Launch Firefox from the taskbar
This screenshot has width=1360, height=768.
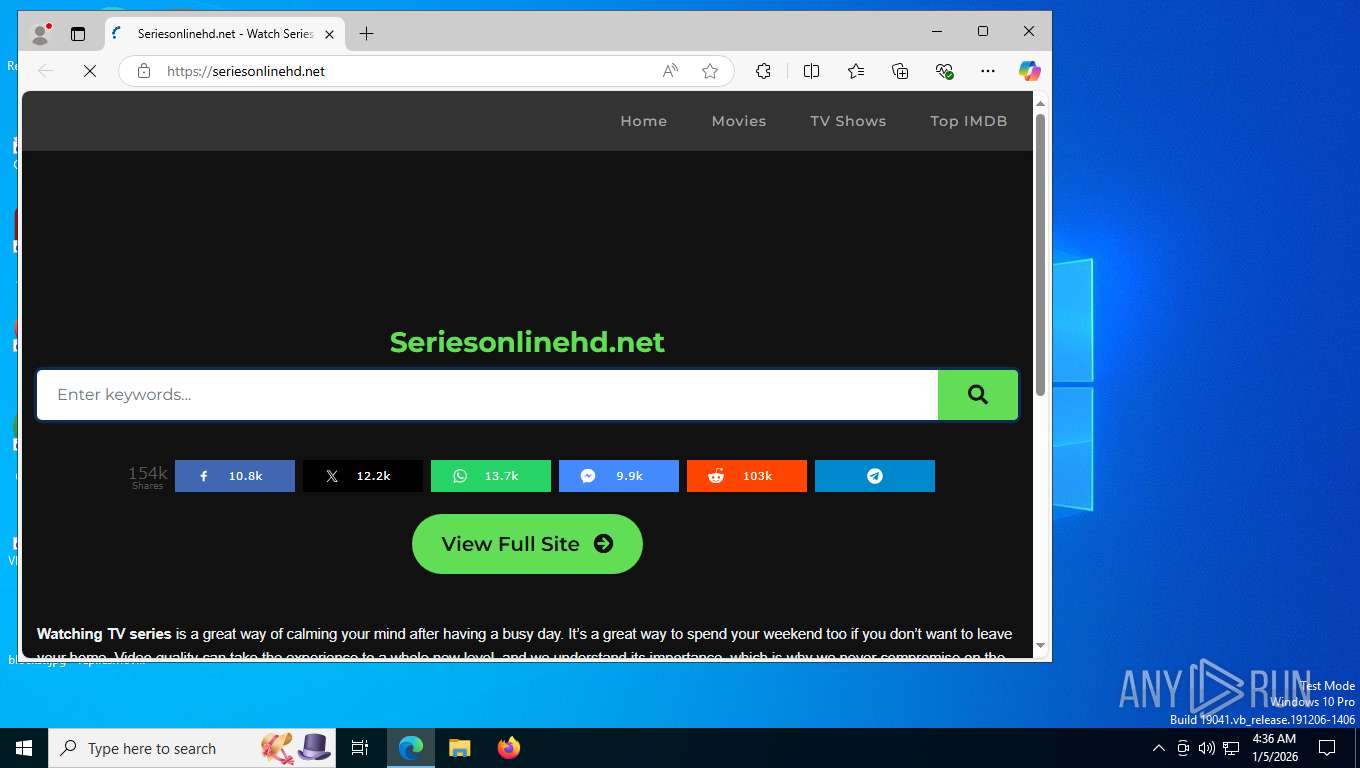pyautogui.click(x=508, y=748)
